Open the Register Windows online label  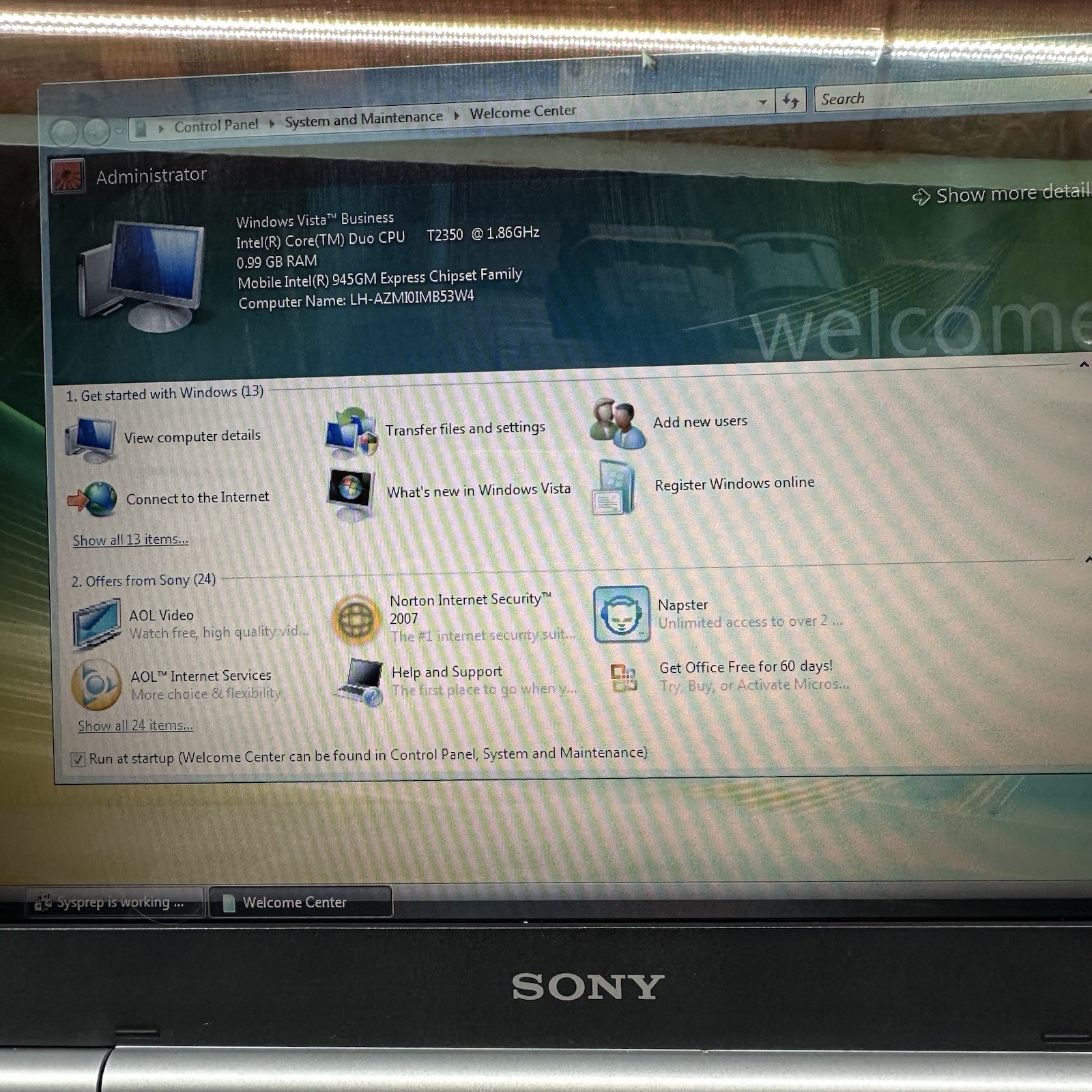(x=734, y=484)
